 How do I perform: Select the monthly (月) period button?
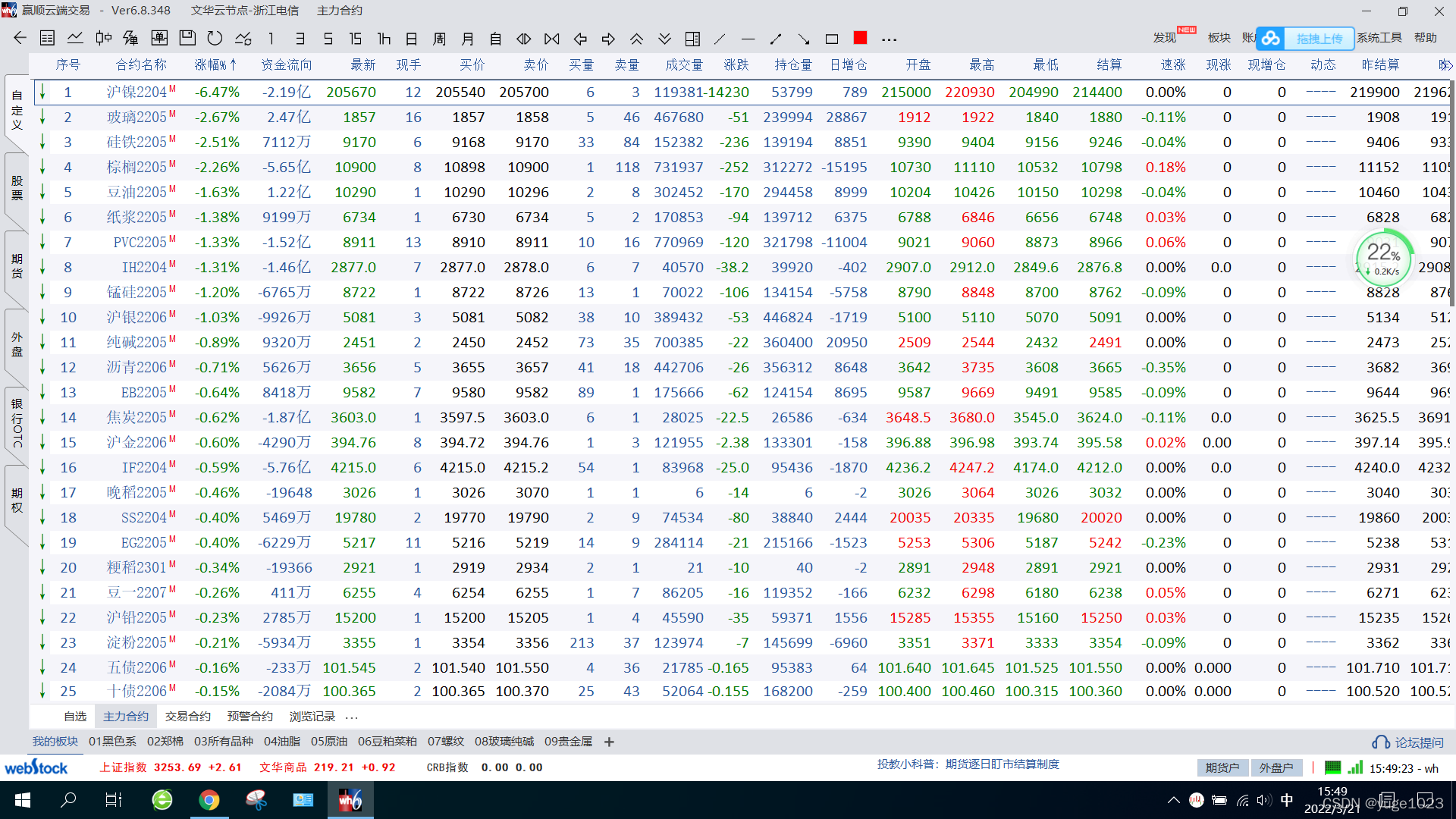click(468, 38)
